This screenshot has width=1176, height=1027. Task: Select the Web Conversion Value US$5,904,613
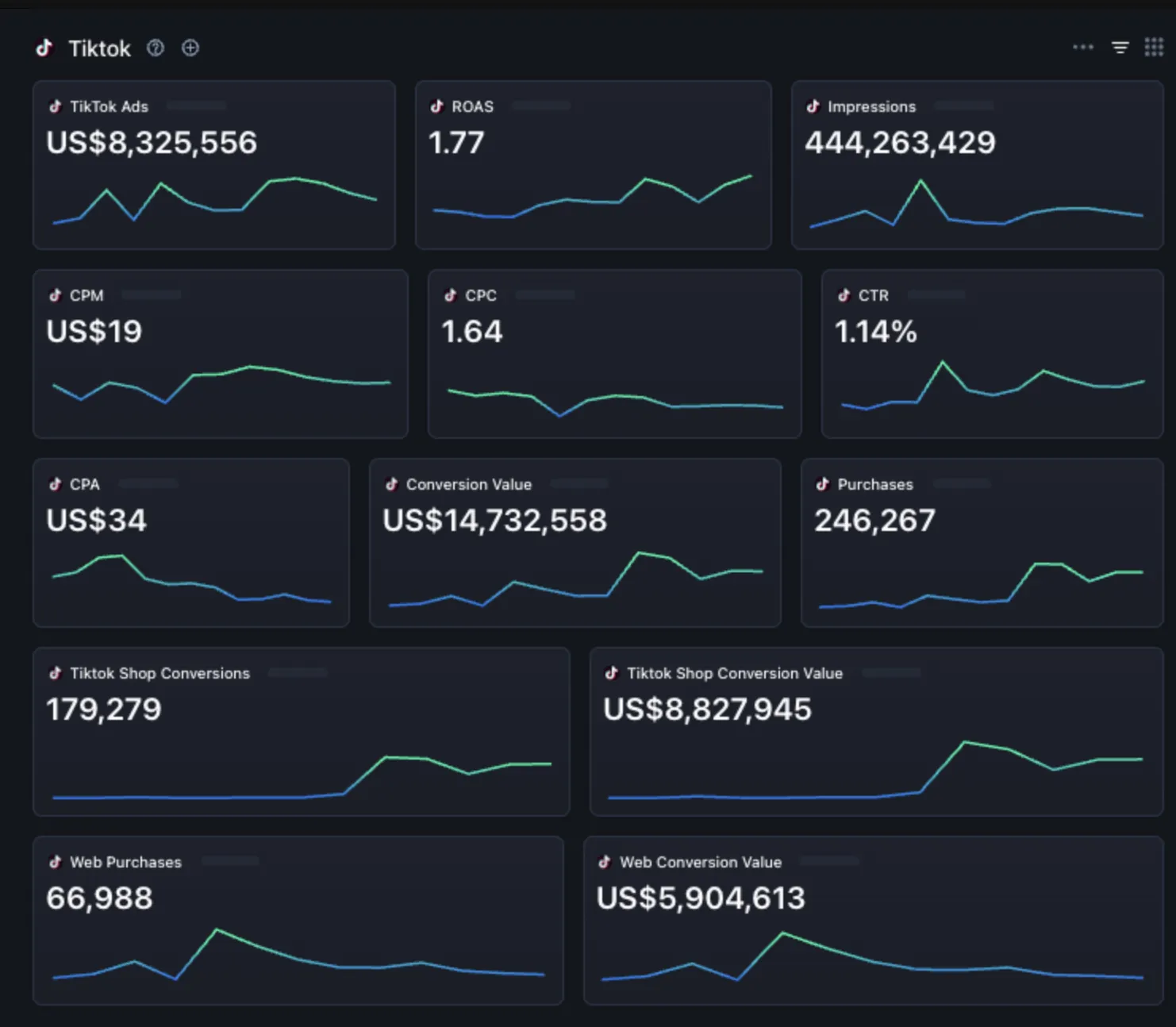click(701, 898)
